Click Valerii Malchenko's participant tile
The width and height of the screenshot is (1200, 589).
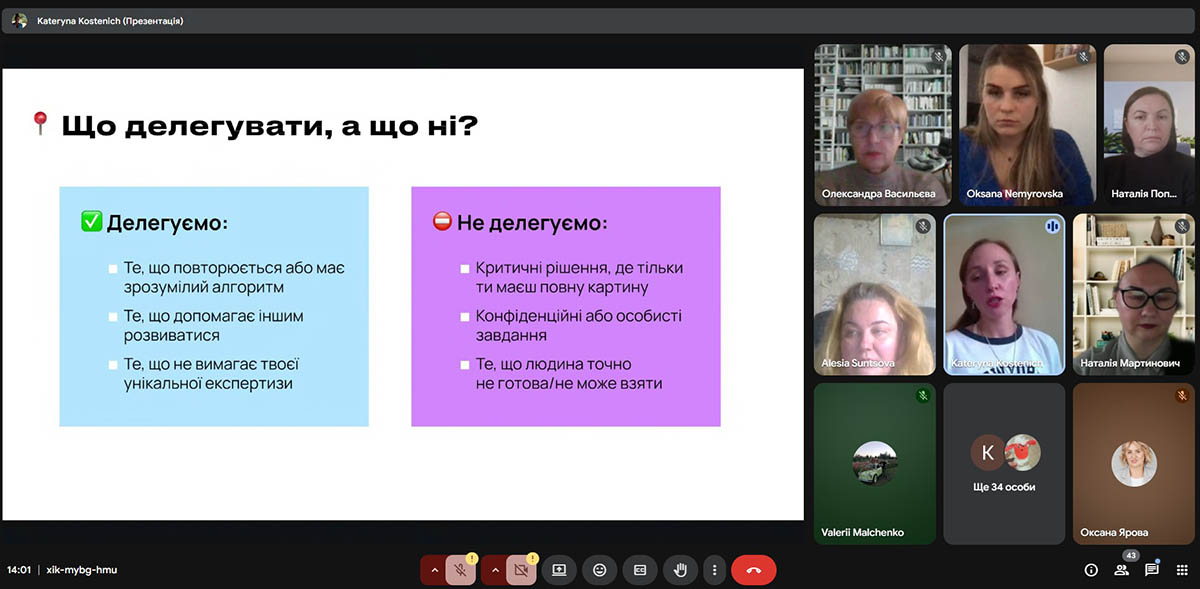click(875, 464)
